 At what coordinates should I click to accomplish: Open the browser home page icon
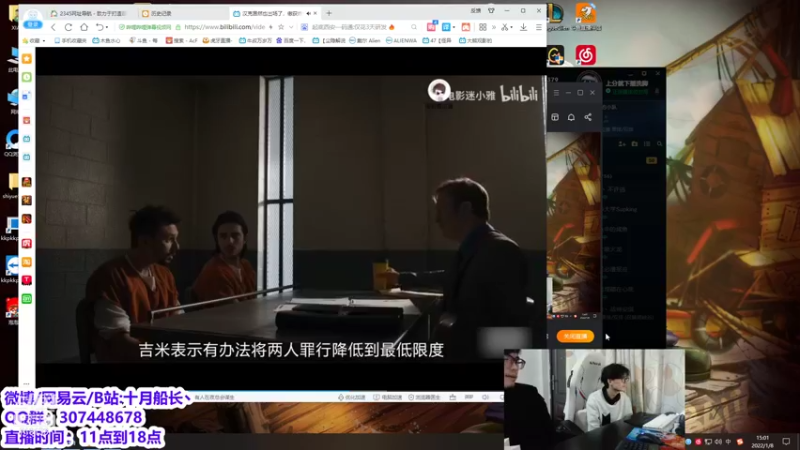[x=84, y=27]
